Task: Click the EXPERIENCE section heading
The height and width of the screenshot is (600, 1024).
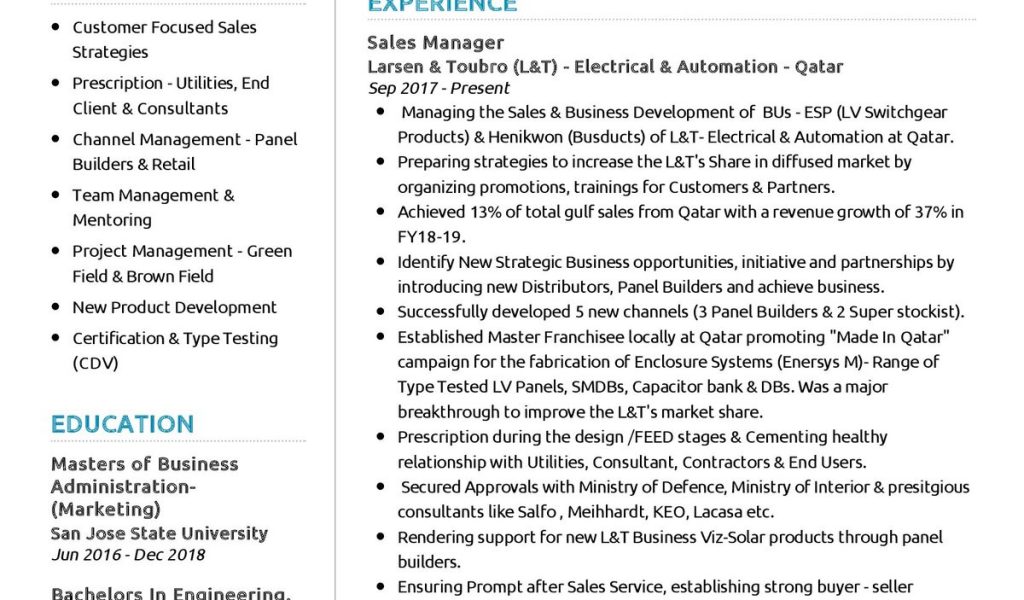Action: coord(442,6)
